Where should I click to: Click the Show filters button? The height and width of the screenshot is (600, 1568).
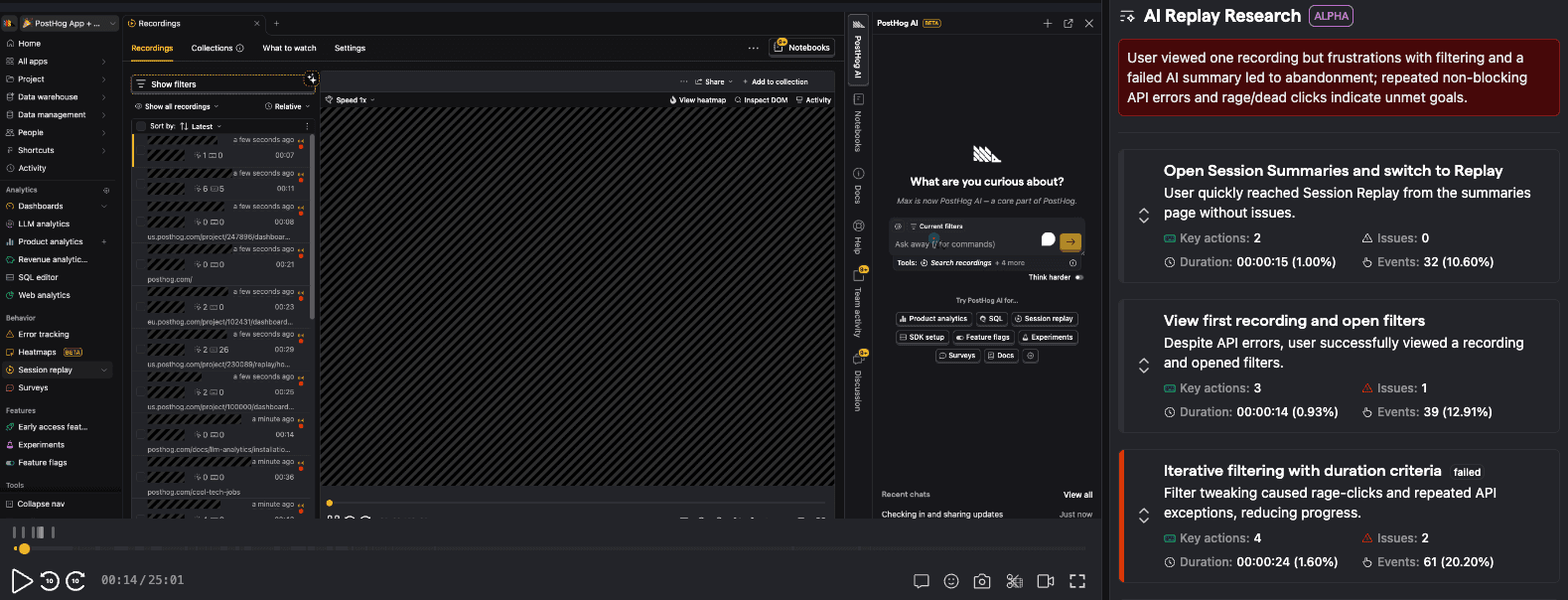(x=223, y=84)
